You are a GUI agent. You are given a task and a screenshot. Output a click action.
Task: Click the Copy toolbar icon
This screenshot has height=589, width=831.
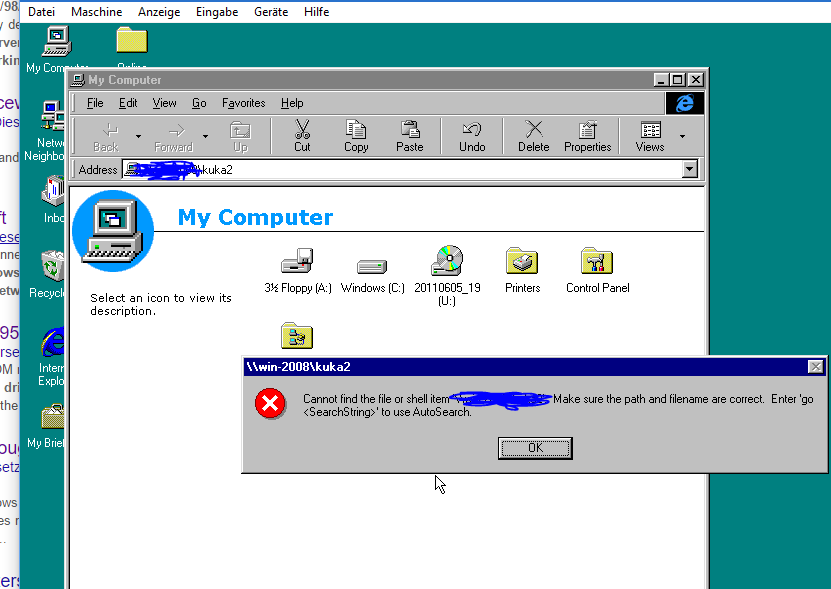click(356, 136)
